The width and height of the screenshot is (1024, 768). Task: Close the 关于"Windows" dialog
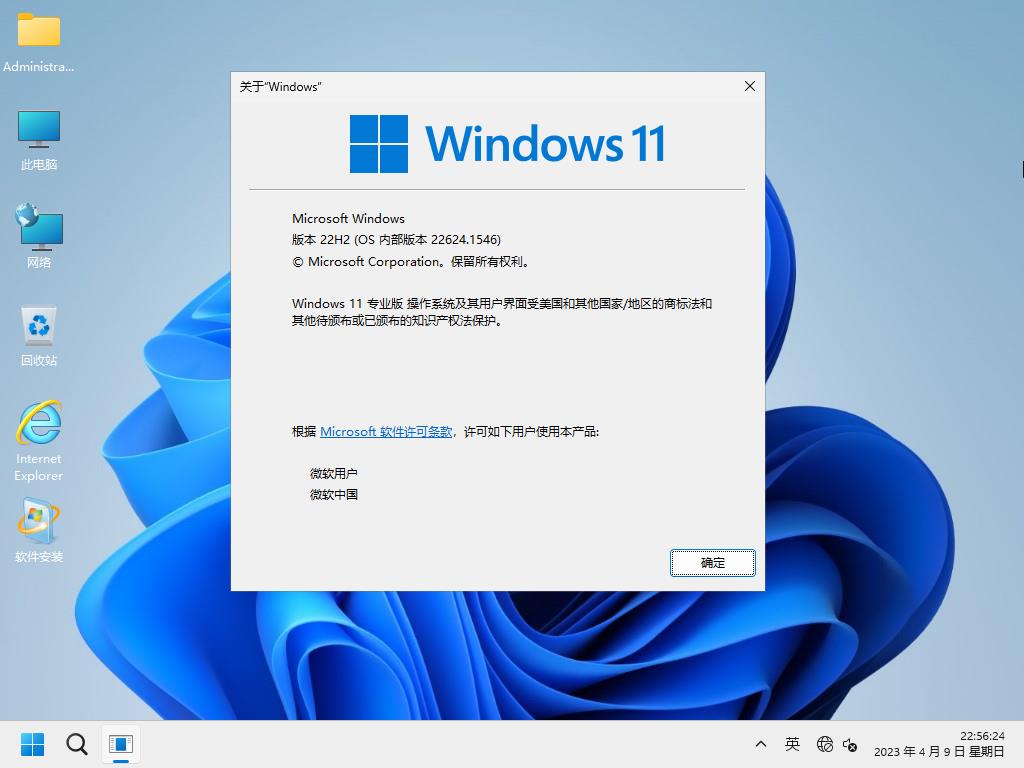(749, 87)
